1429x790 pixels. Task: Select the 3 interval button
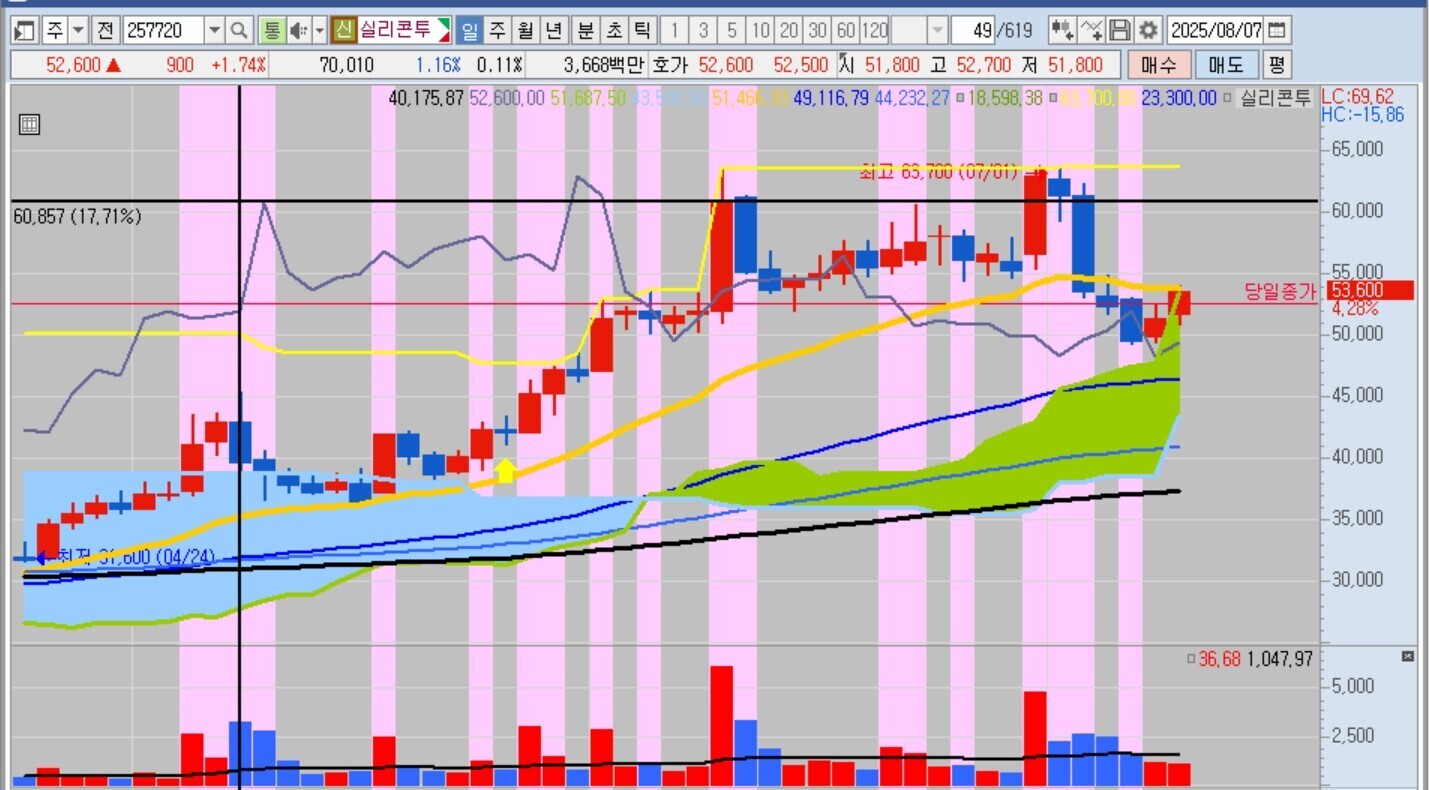tap(704, 30)
